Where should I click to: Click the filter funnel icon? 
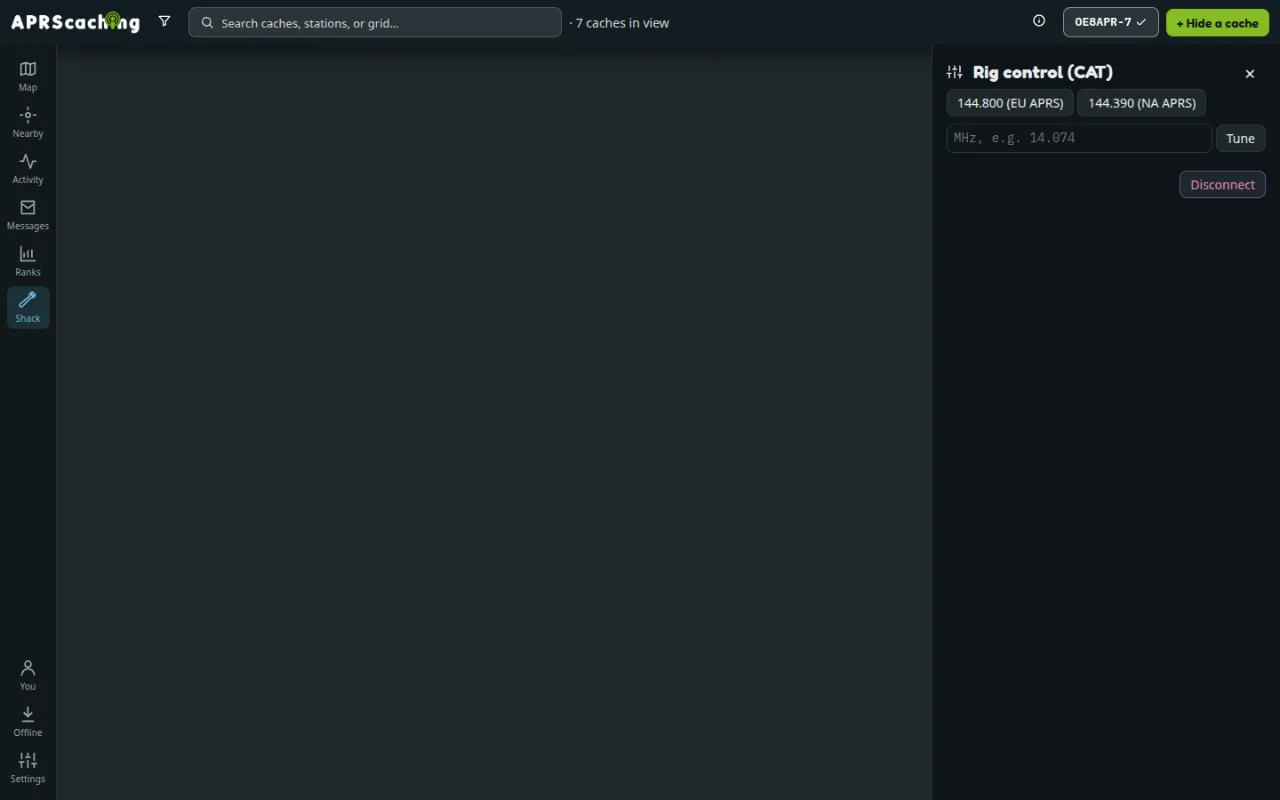click(x=165, y=21)
